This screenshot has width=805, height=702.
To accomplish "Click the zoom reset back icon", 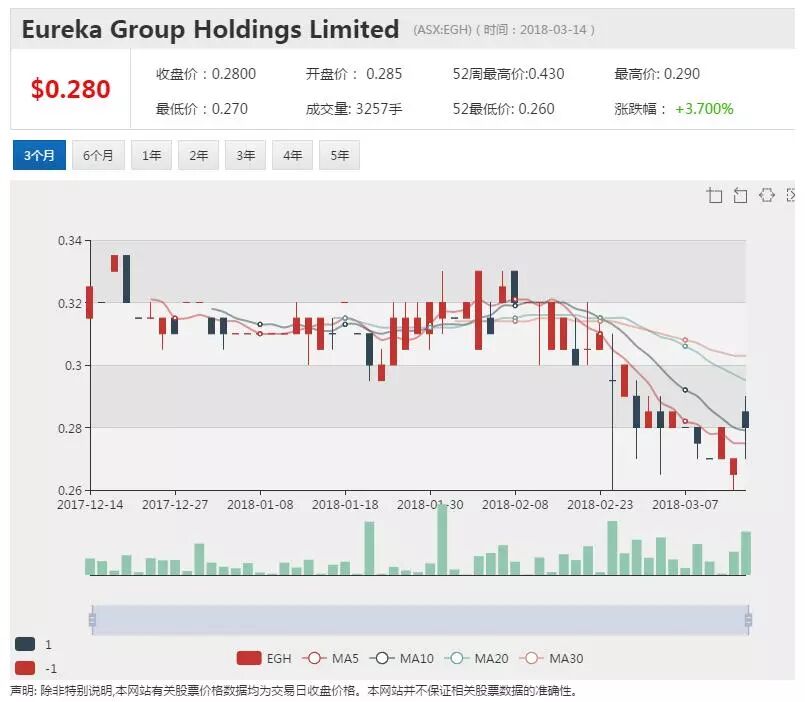I will point(740,195).
